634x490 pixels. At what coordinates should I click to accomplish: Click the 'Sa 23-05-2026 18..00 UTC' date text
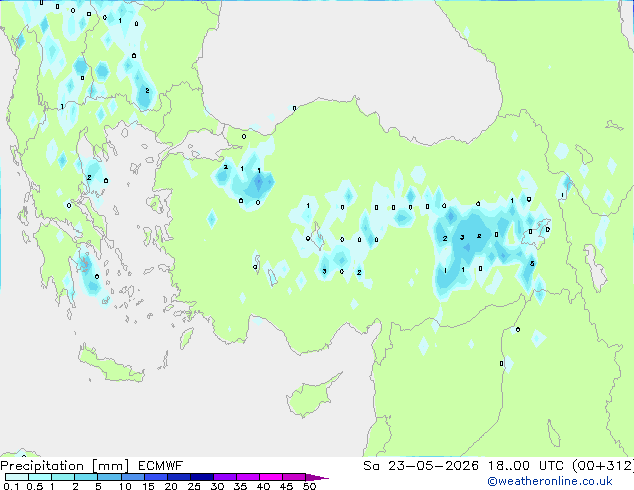click(x=464, y=466)
